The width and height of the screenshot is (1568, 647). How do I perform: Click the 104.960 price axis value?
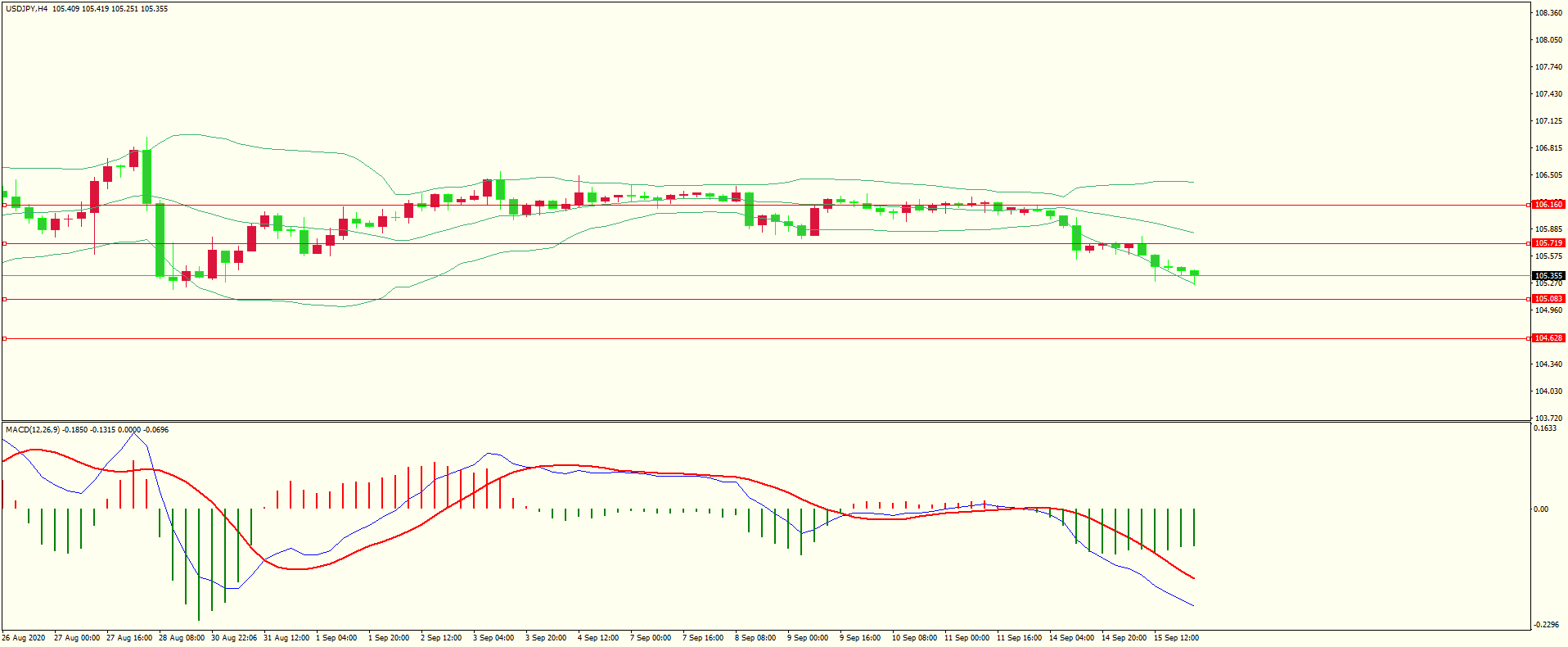1549,310
